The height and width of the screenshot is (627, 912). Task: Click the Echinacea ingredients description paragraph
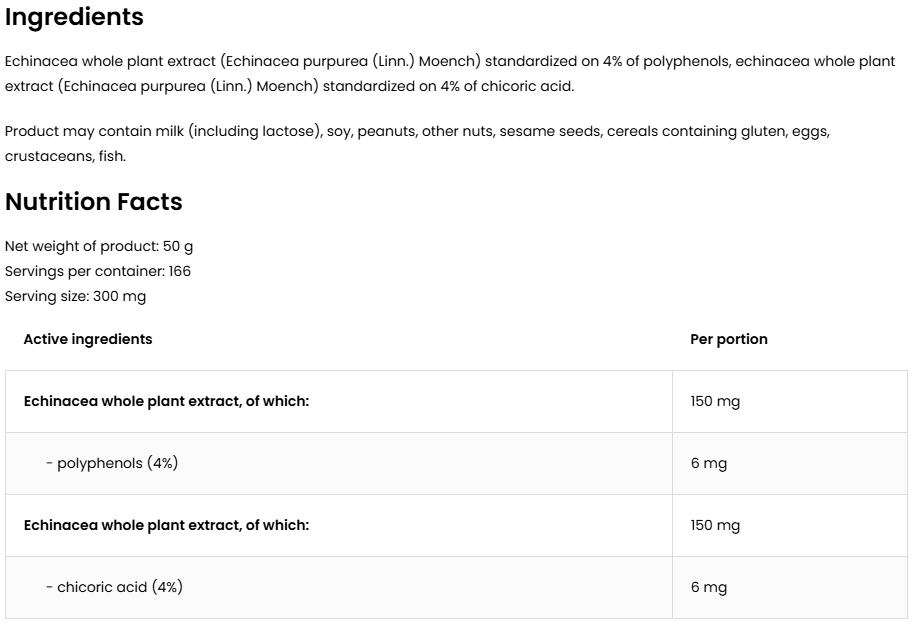(x=450, y=74)
